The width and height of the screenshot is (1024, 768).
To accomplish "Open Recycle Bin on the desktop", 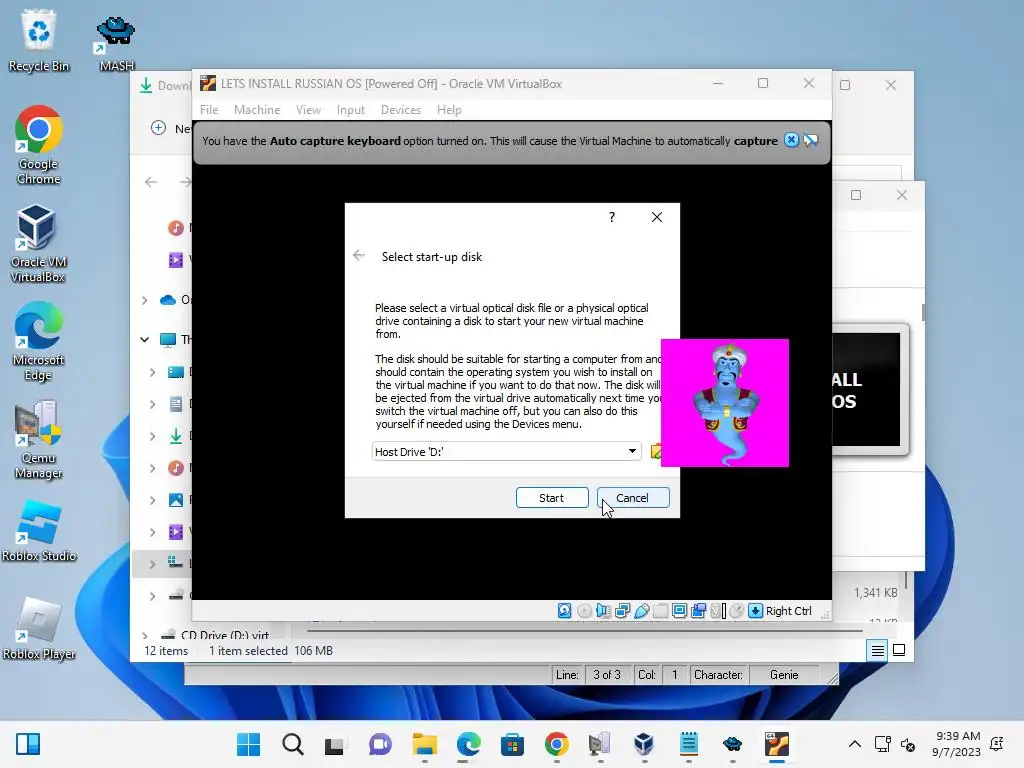I will click(x=39, y=40).
